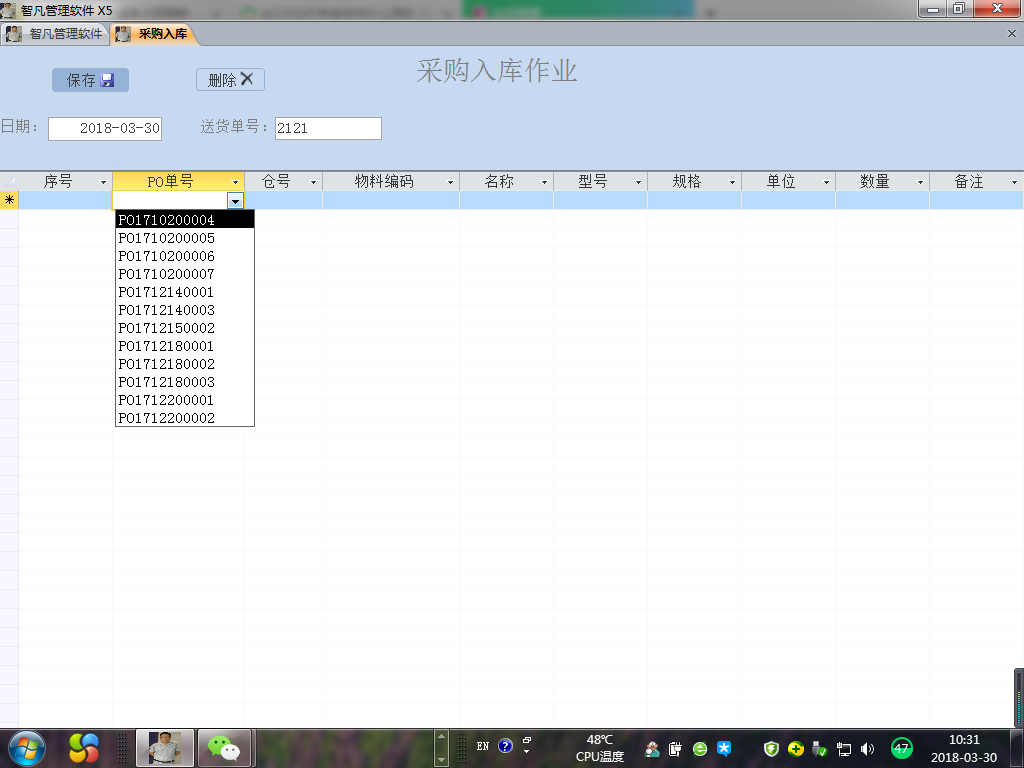Viewport: 1024px width, 768px height.
Task: Collapse the PO单号 cell combo box arrow
Action: click(235, 201)
